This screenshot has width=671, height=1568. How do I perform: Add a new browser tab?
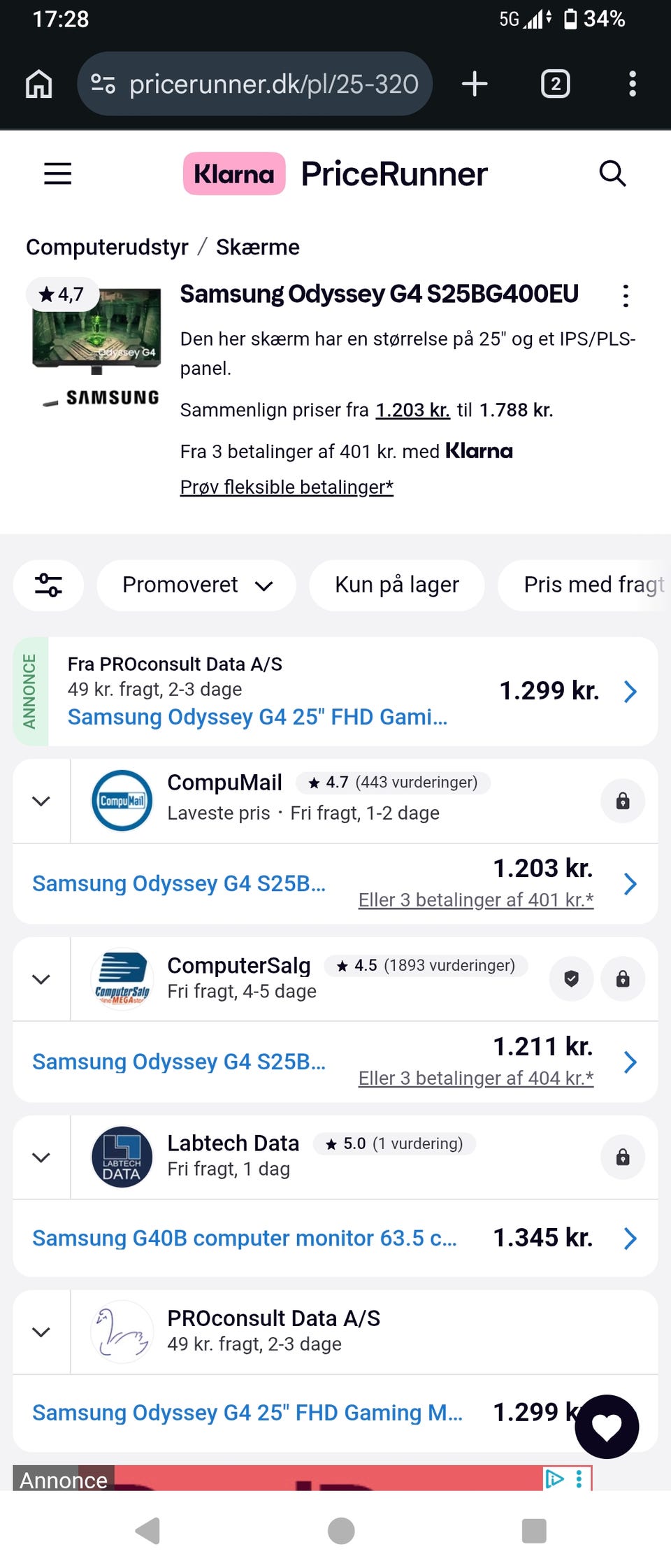tap(475, 84)
